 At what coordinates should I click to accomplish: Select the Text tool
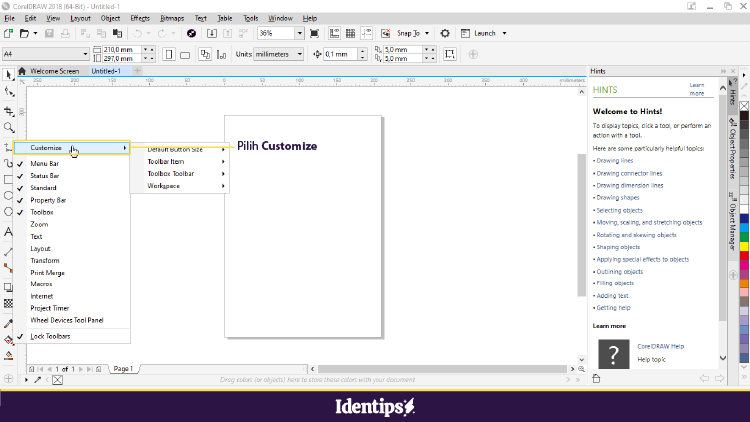tap(9, 232)
